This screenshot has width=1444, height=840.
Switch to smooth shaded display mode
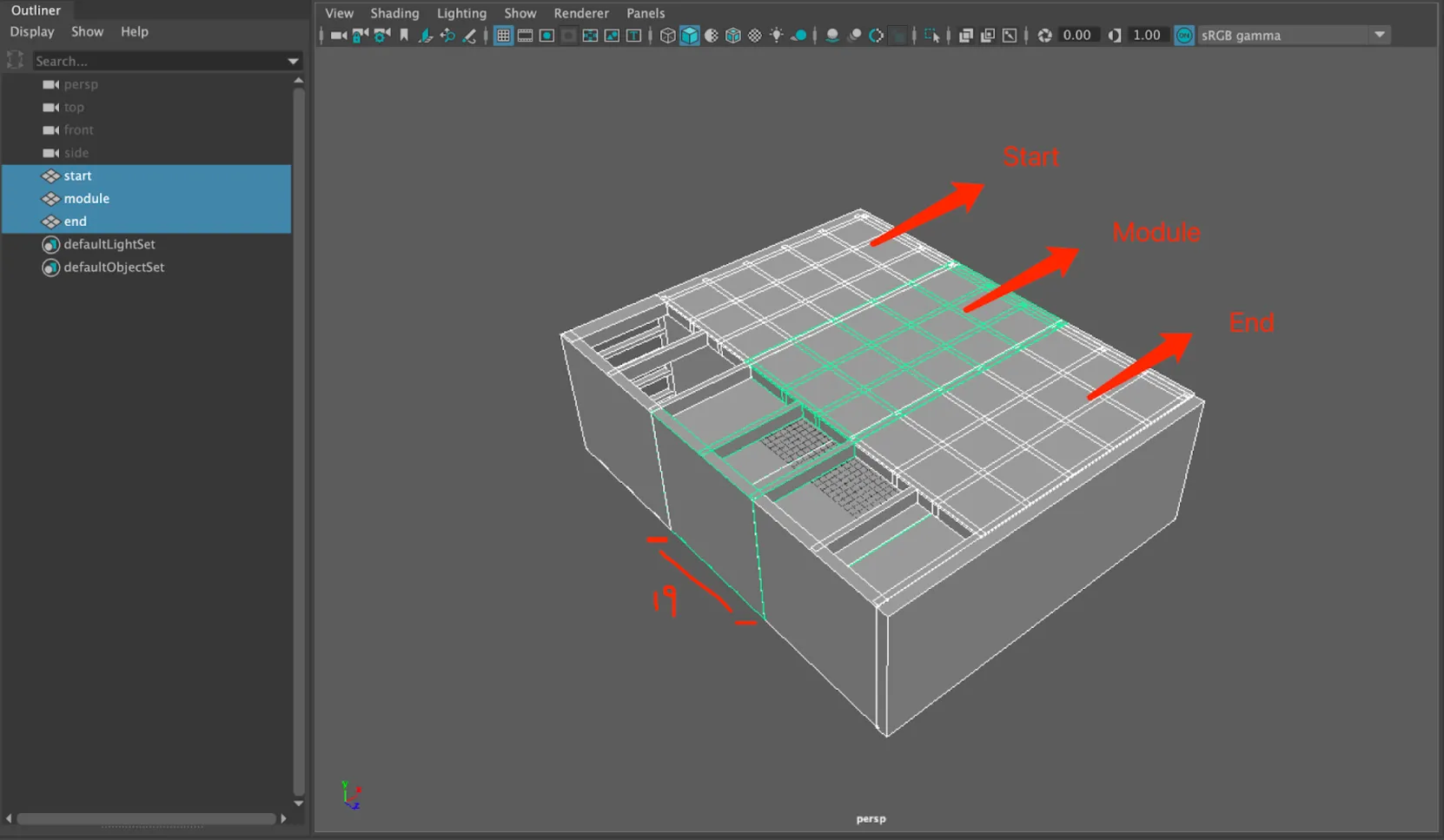coord(688,36)
